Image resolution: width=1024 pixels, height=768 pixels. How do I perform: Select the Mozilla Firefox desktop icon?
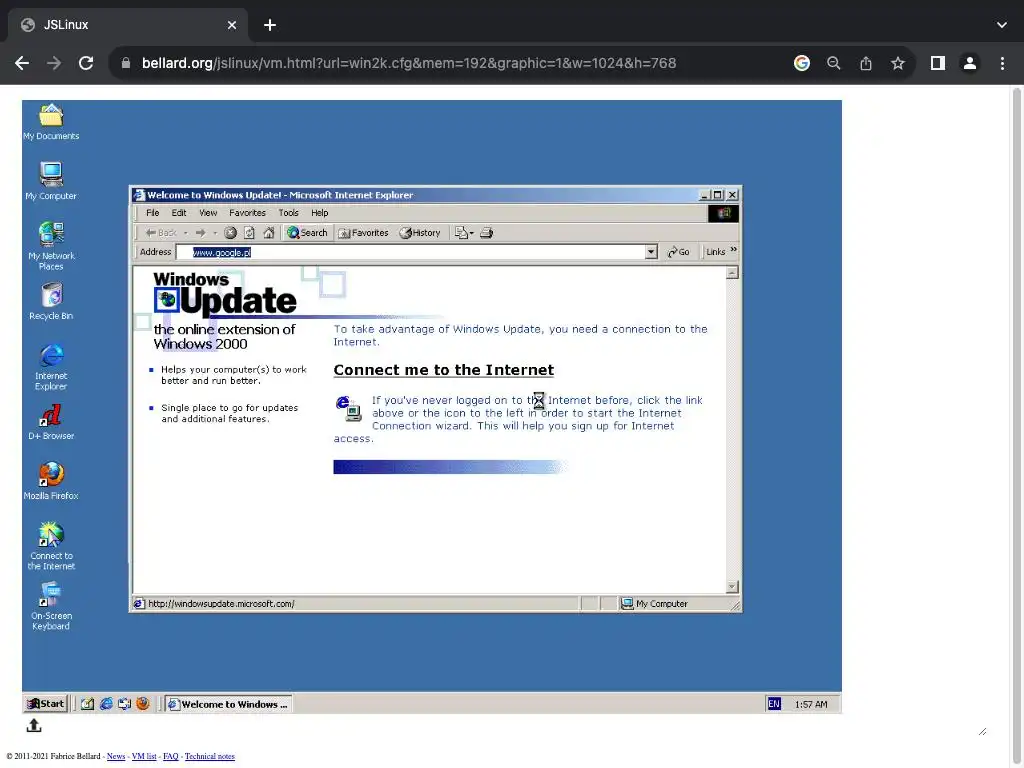[51, 481]
